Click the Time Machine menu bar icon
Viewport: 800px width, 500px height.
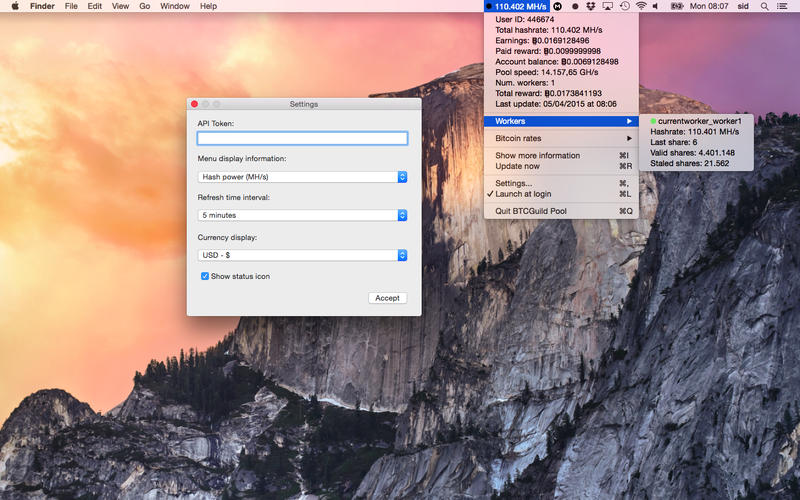624,6
